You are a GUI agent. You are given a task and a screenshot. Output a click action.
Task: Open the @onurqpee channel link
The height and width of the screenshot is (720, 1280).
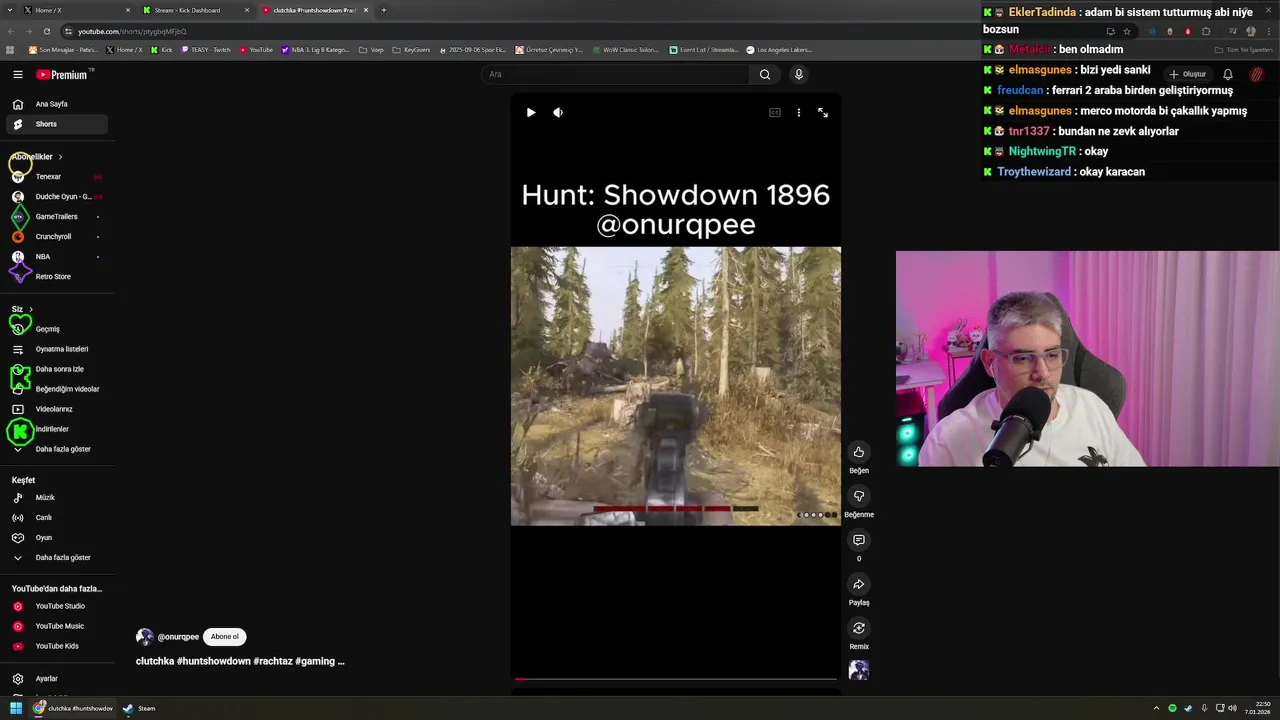(178, 637)
